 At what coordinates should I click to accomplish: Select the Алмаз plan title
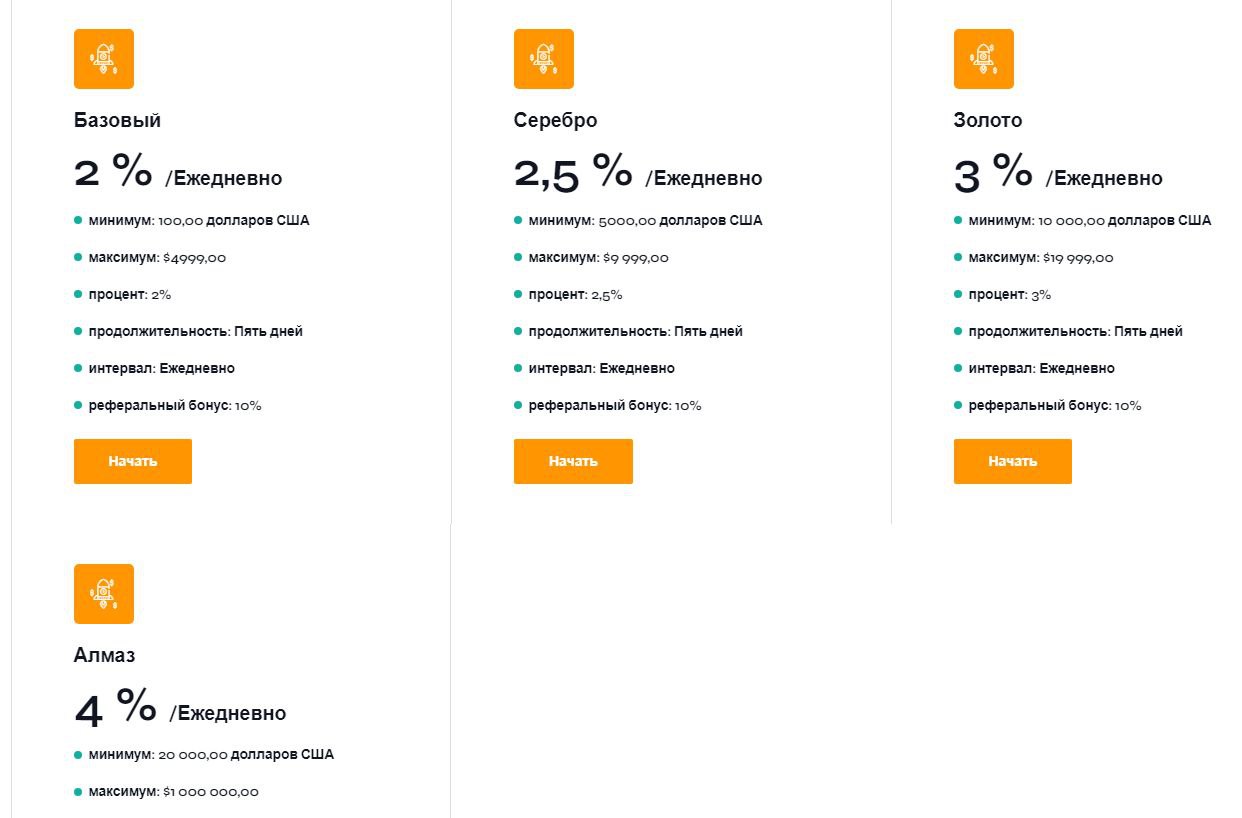[x=104, y=656]
